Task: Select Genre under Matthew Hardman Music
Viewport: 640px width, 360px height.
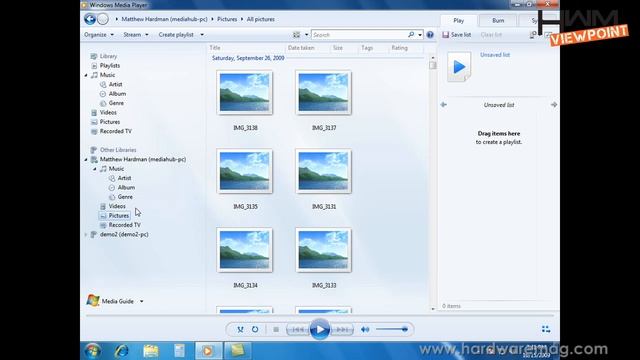Action: (x=125, y=197)
